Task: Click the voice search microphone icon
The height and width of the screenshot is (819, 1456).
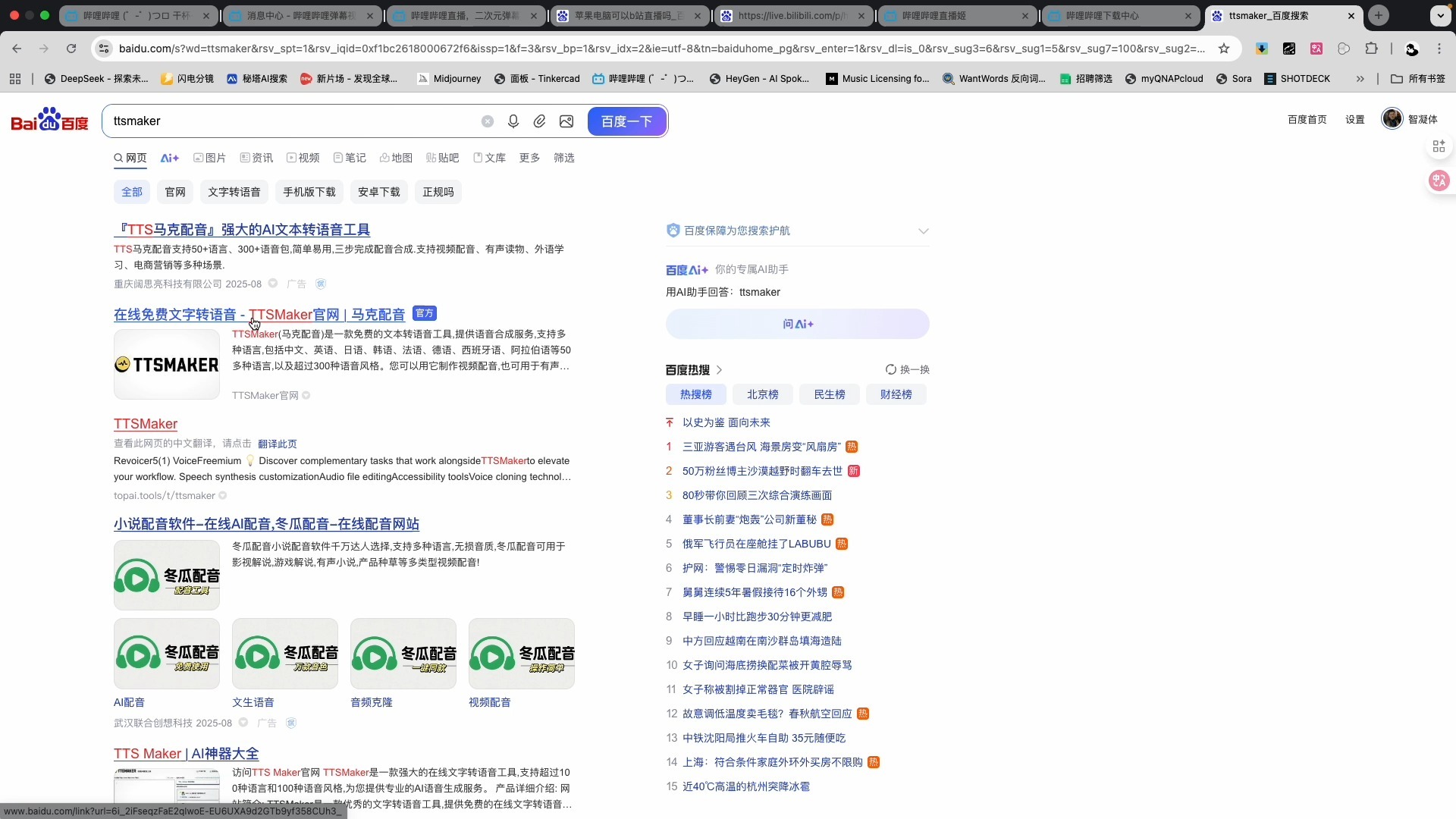Action: [513, 121]
